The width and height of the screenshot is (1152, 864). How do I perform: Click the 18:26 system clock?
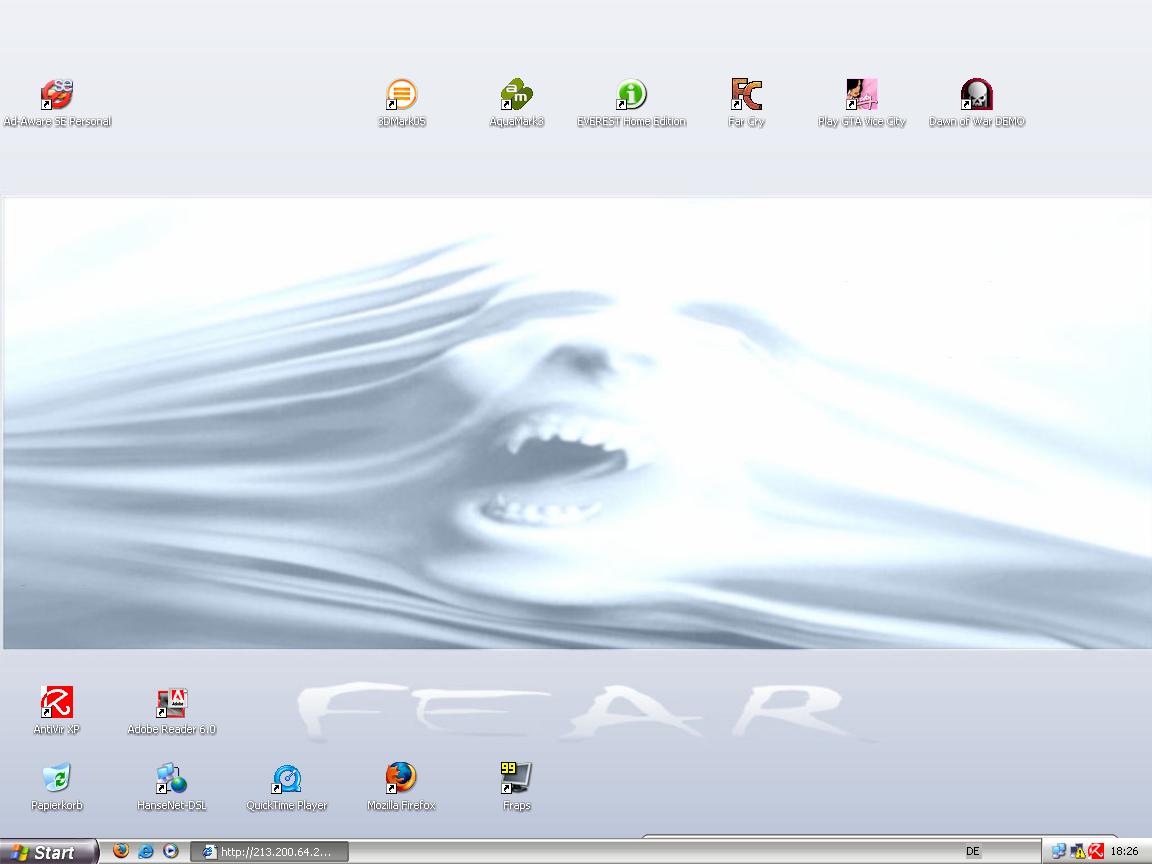[x=1124, y=852]
